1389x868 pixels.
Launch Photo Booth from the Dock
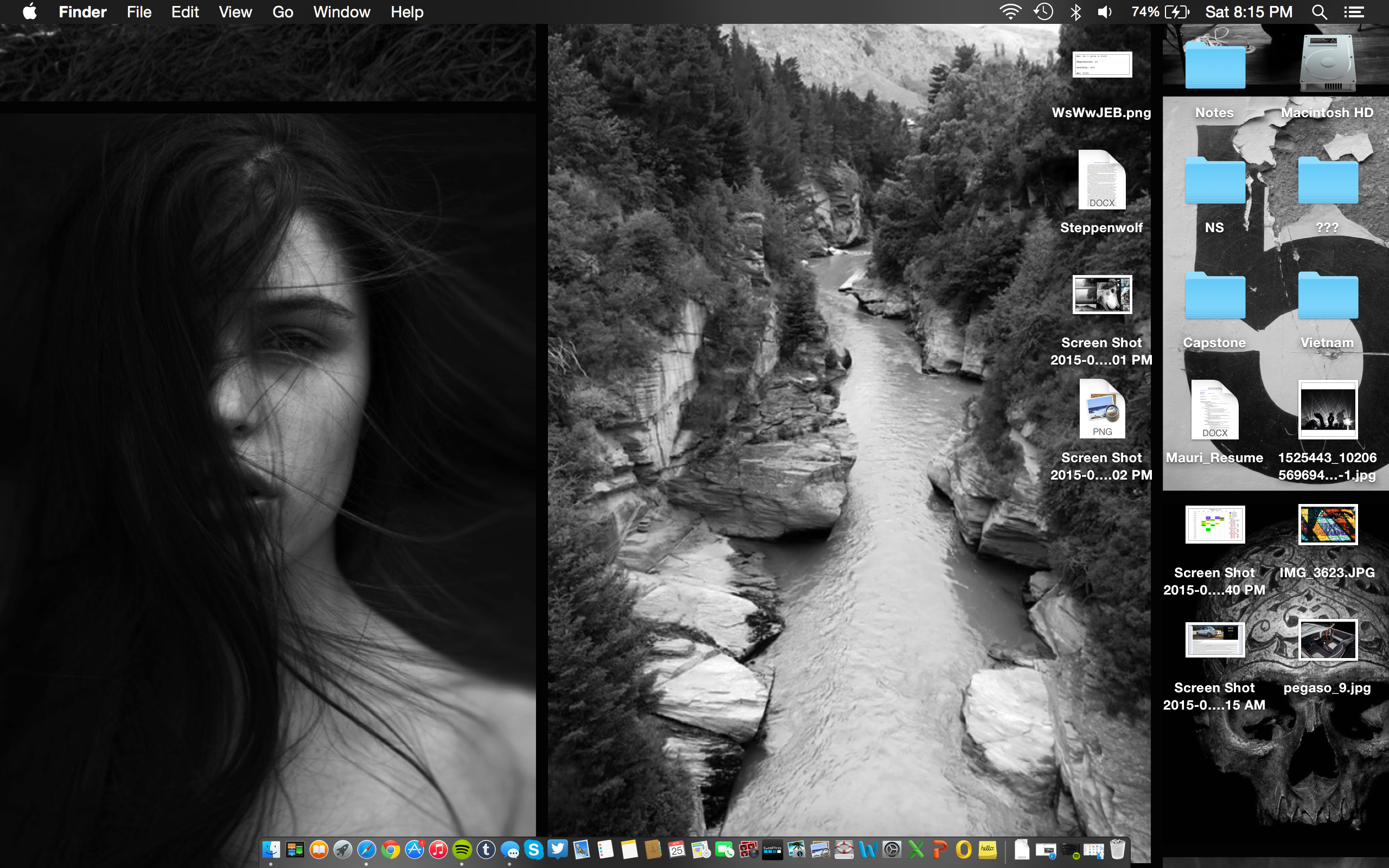coord(749,849)
